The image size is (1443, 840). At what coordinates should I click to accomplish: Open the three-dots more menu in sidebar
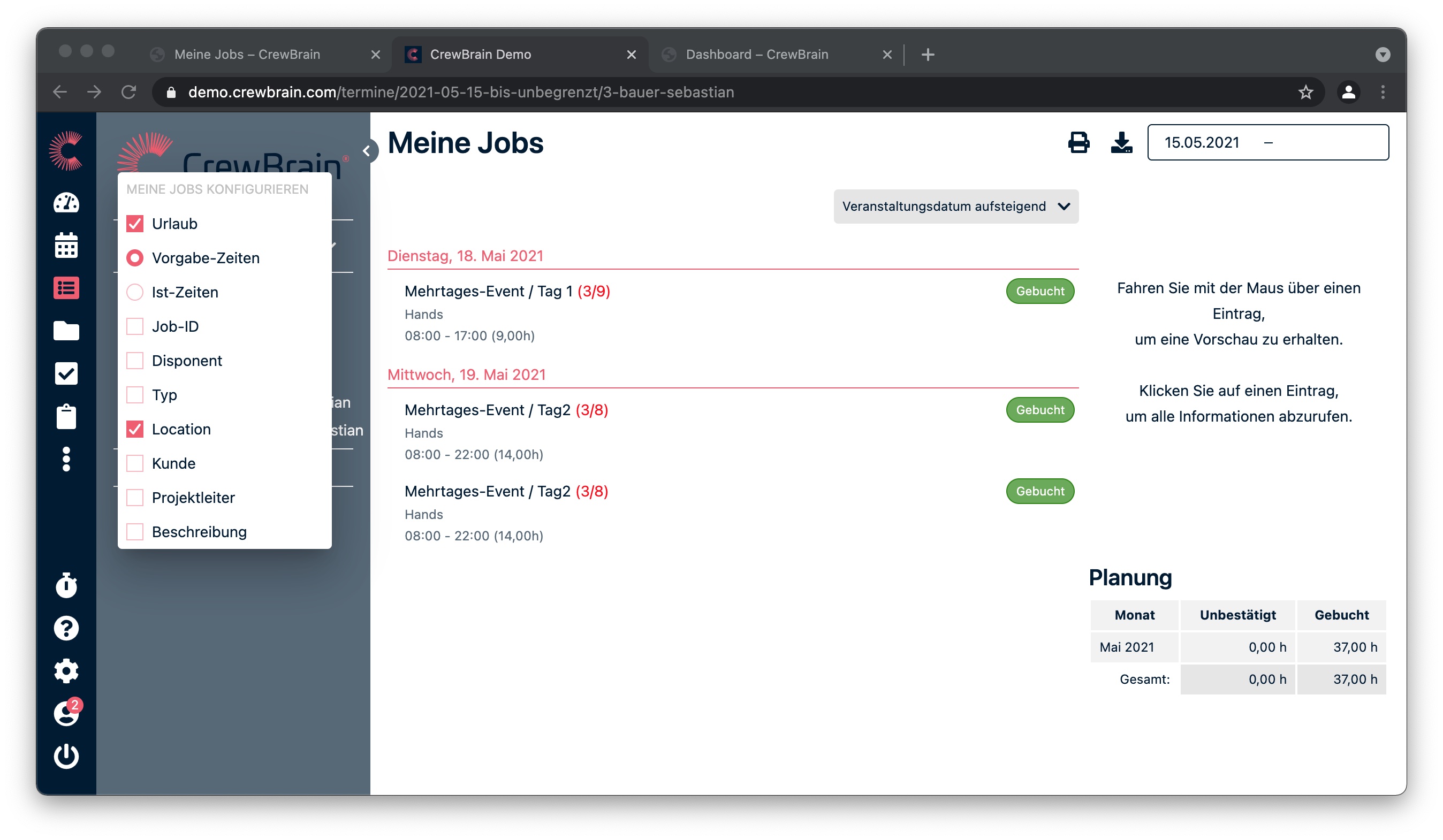66,459
